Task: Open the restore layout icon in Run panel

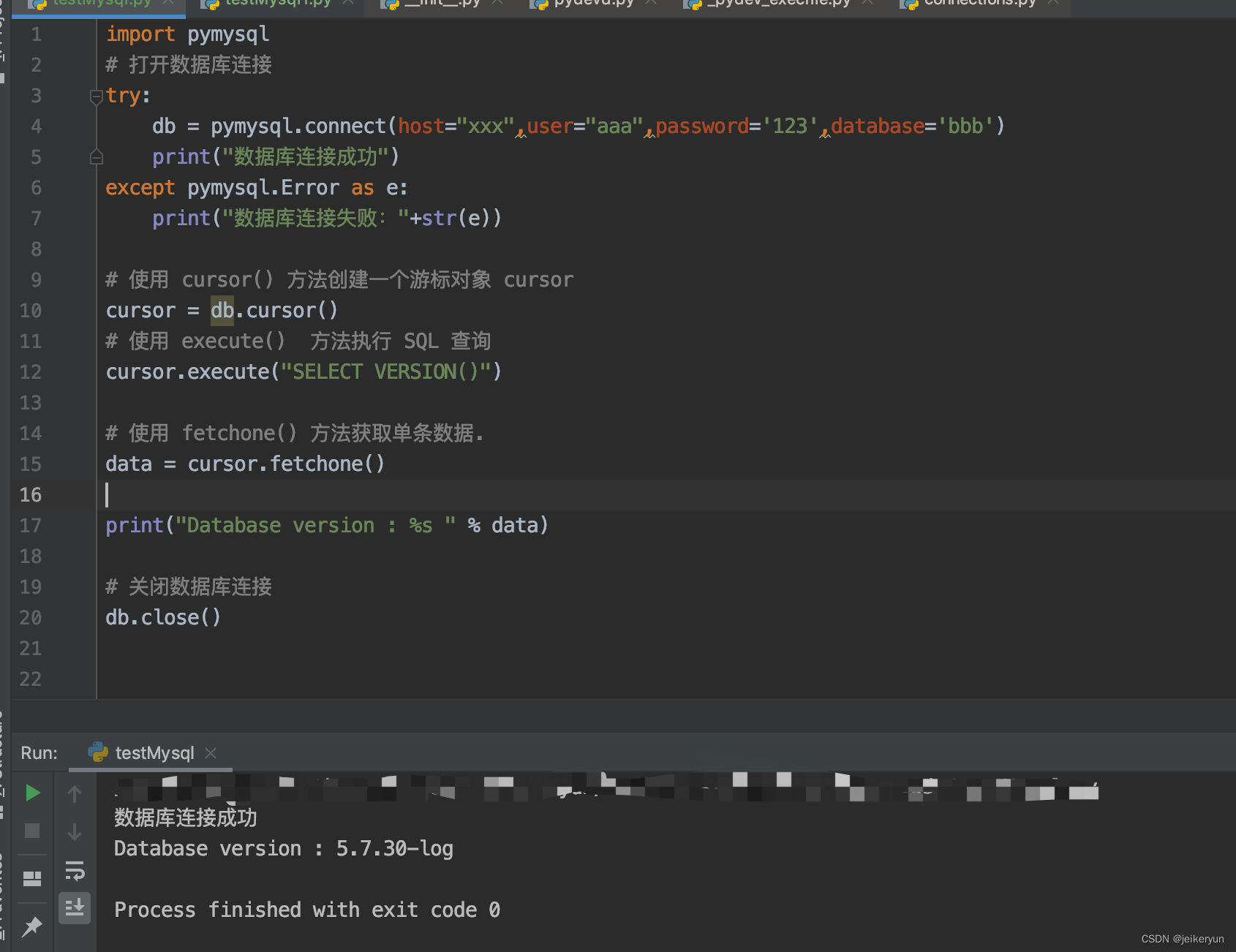Action: pyautogui.click(x=32, y=878)
